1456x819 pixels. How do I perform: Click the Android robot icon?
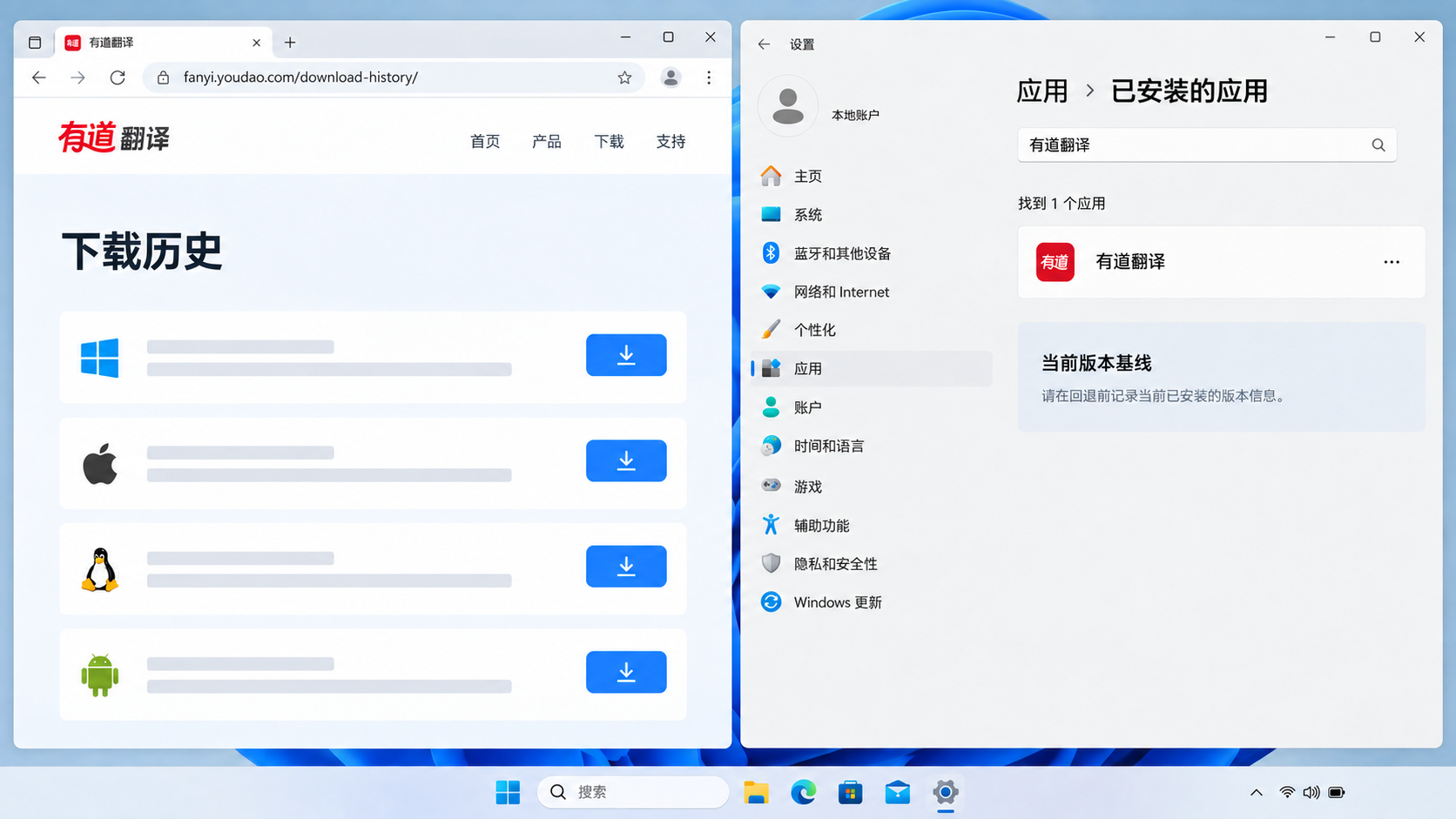(x=99, y=675)
